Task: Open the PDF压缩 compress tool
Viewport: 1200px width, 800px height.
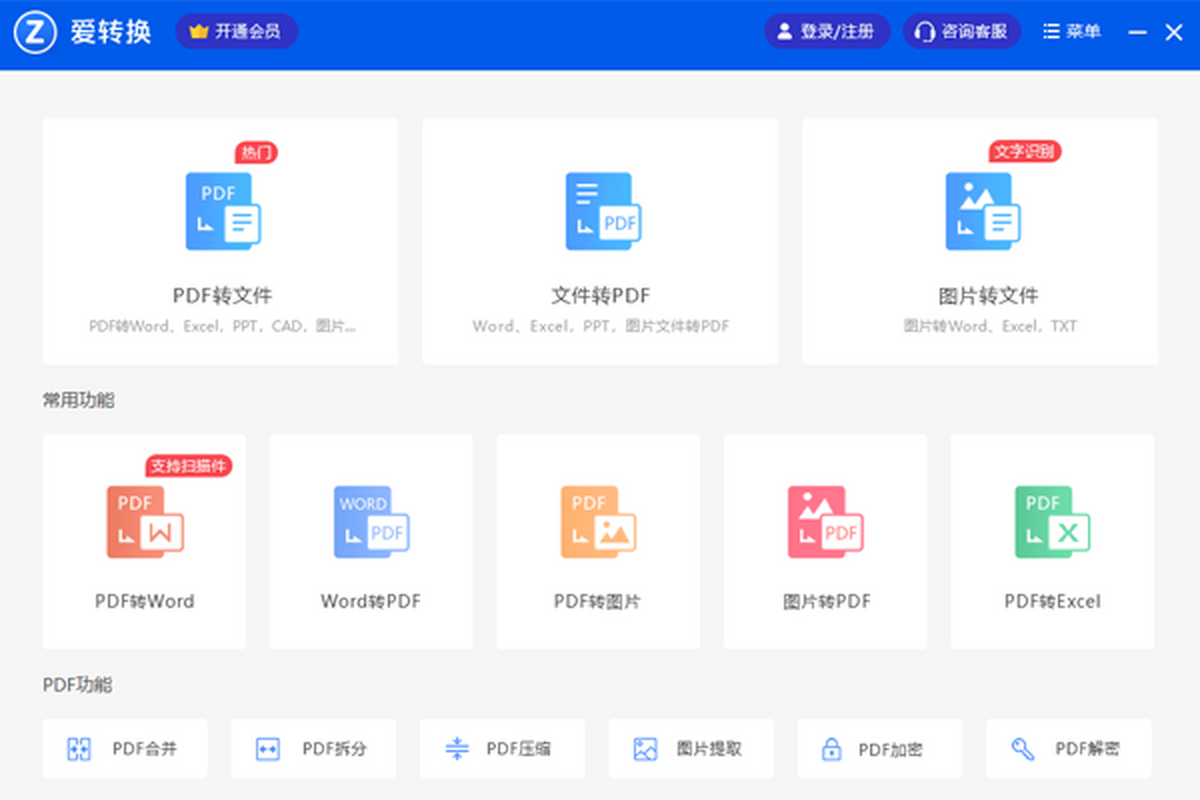Action: click(502, 749)
